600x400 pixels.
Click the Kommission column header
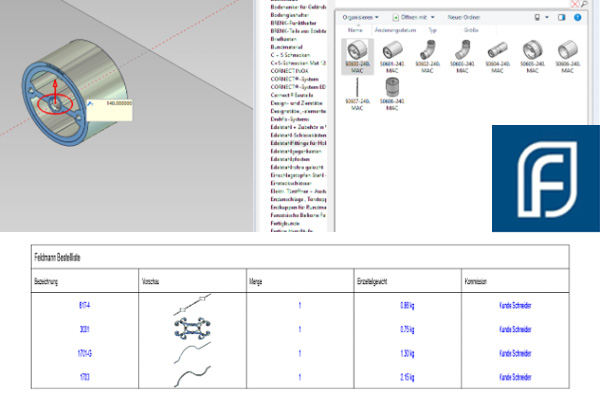(x=476, y=282)
